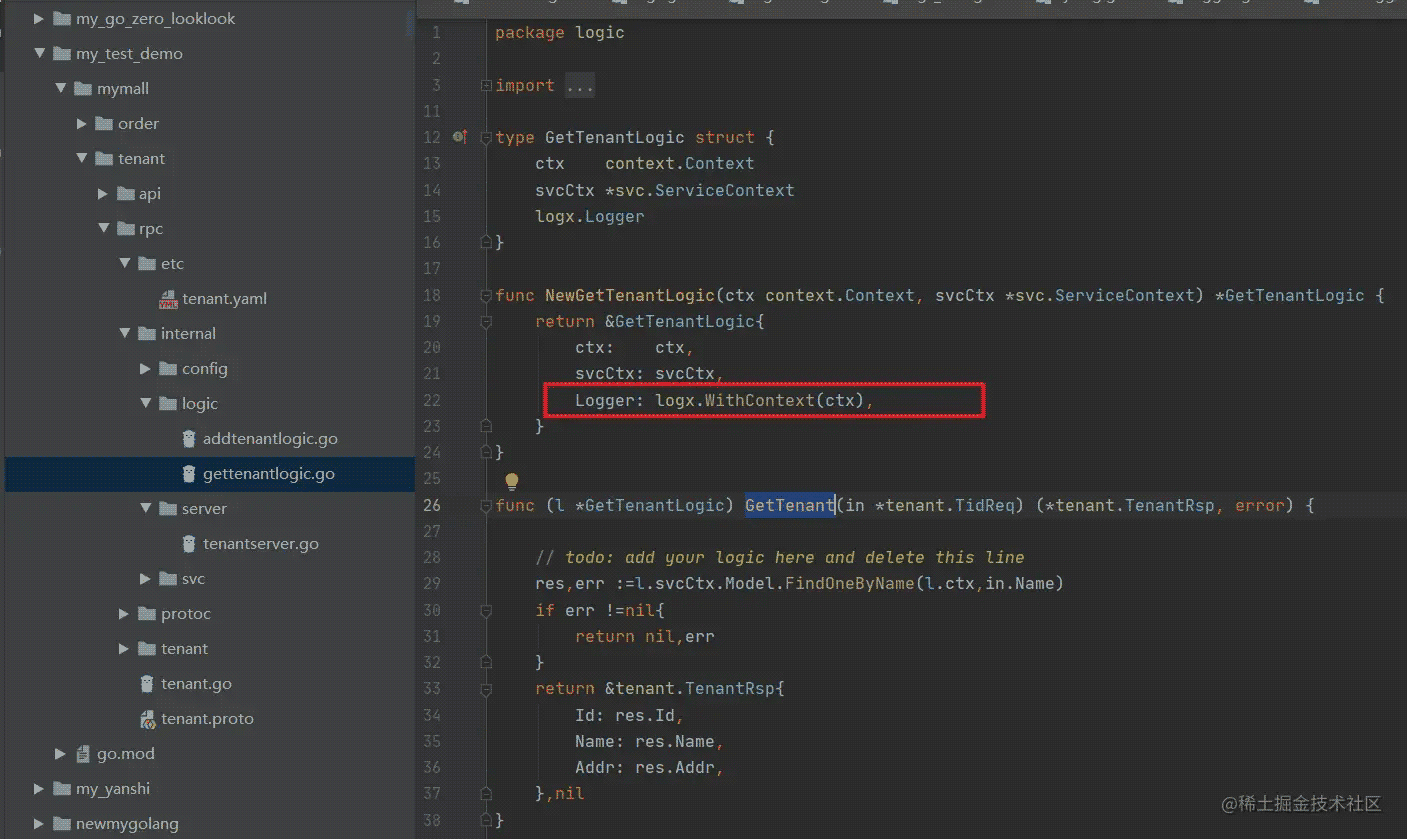Click folded import ellipsis to expand imports
Viewport: 1407px width, 839px height.
tap(580, 86)
